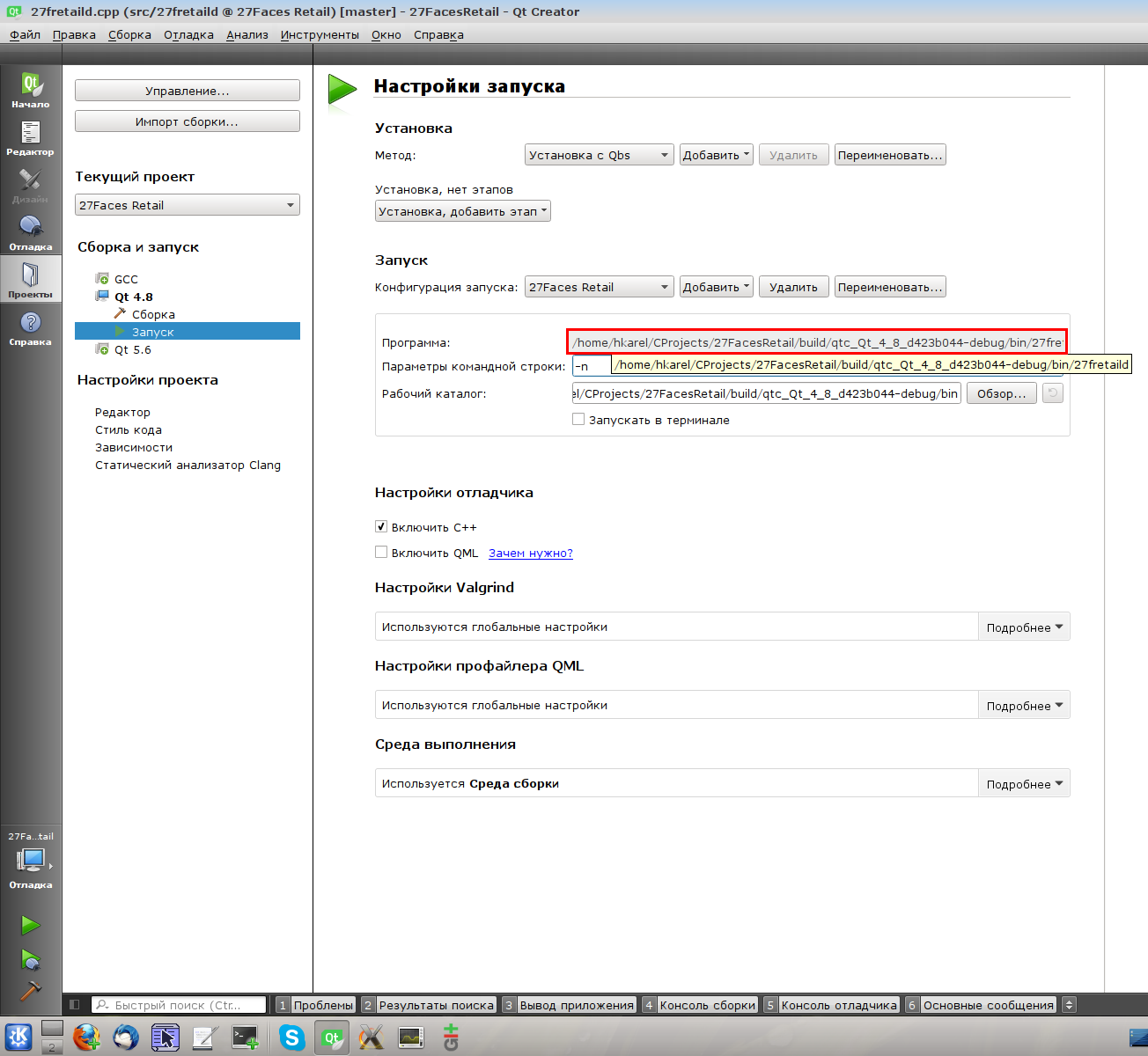1148x1056 pixels.
Task: Start debugging with the debug-run icon
Action: [31, 959]
